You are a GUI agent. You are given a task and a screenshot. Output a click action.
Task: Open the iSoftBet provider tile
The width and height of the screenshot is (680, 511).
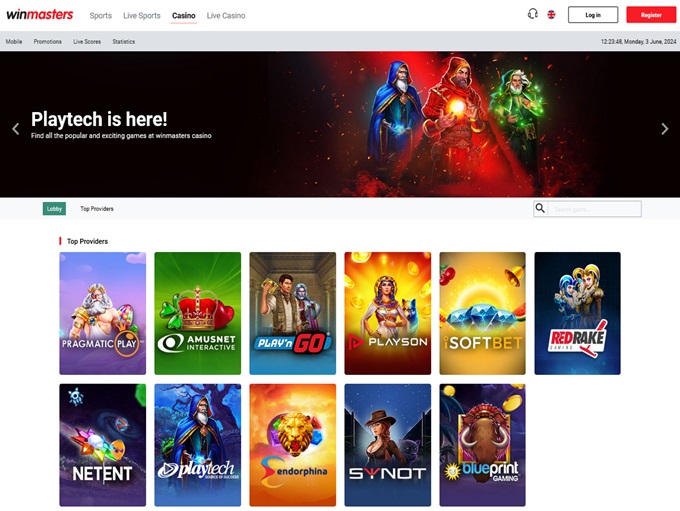482,313
